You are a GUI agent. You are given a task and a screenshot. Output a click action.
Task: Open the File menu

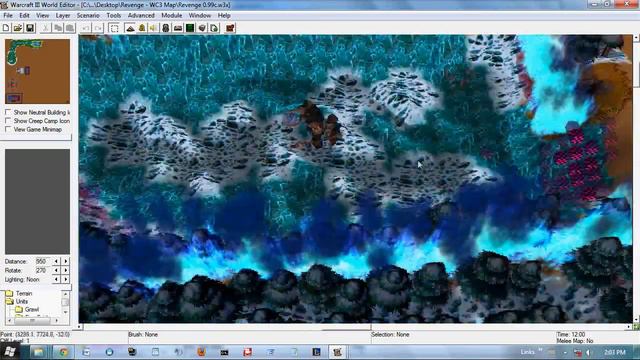[x=8, y=16]
